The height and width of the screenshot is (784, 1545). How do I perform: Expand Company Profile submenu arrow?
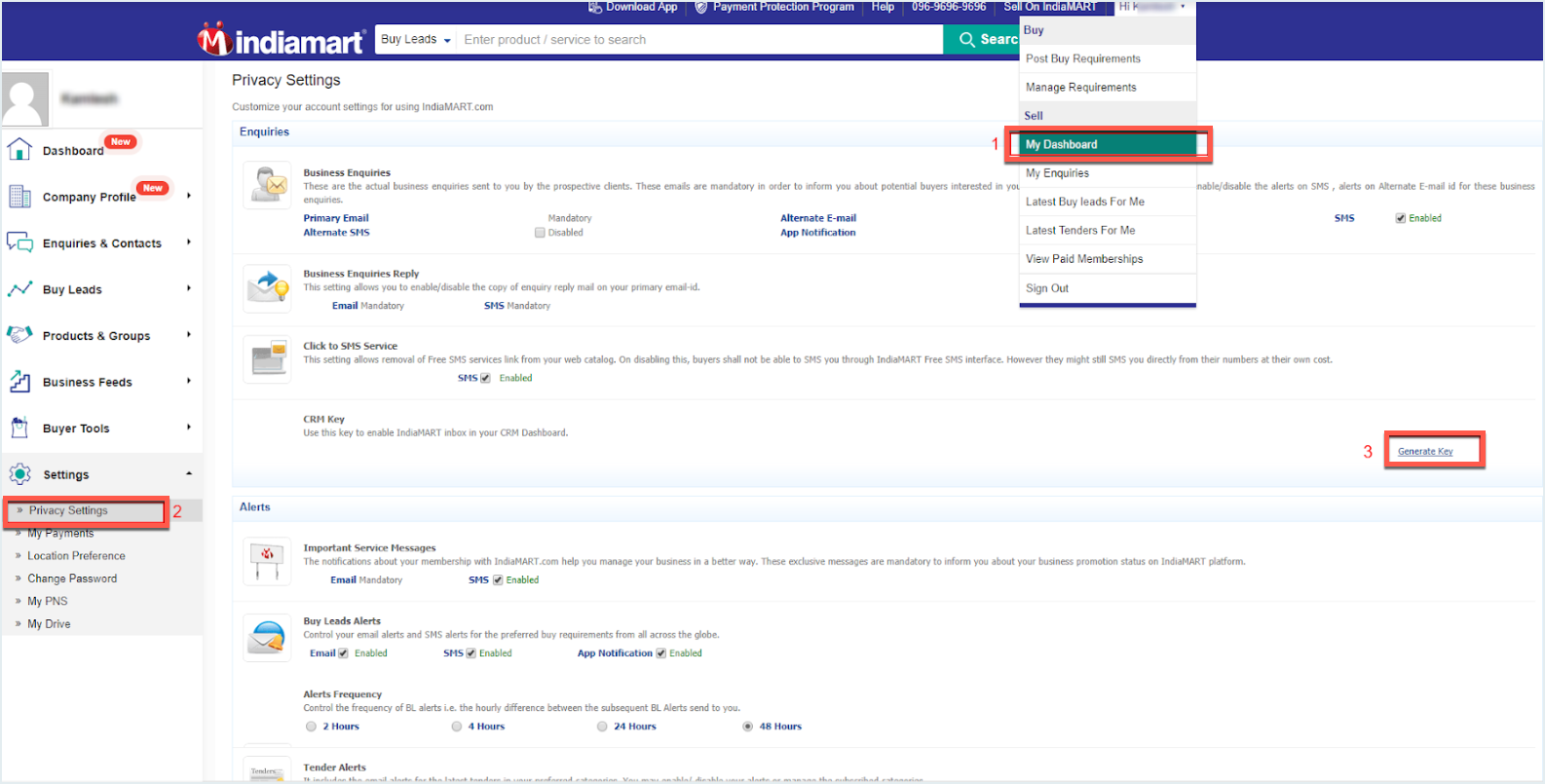coord(188,196)
